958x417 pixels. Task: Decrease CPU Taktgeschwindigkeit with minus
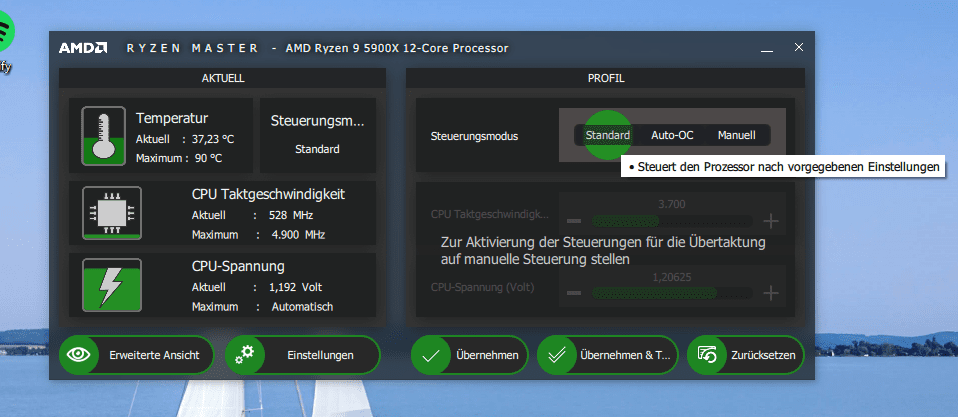tap(574, 221)
